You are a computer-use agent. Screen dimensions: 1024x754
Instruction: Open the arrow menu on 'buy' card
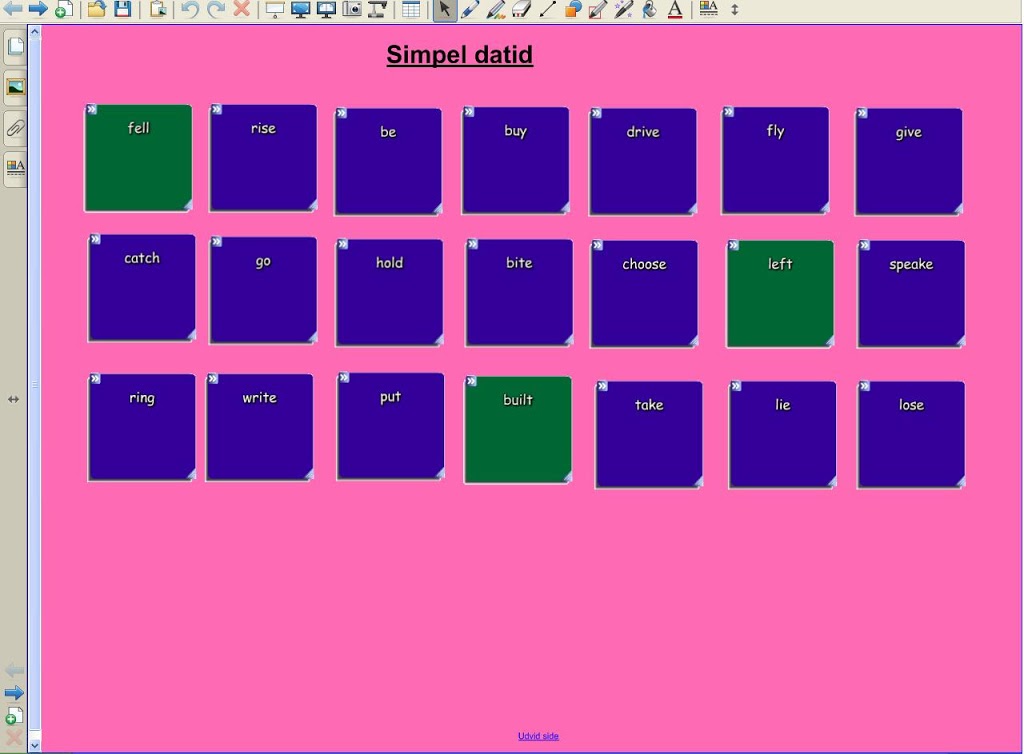click(469, 112)
